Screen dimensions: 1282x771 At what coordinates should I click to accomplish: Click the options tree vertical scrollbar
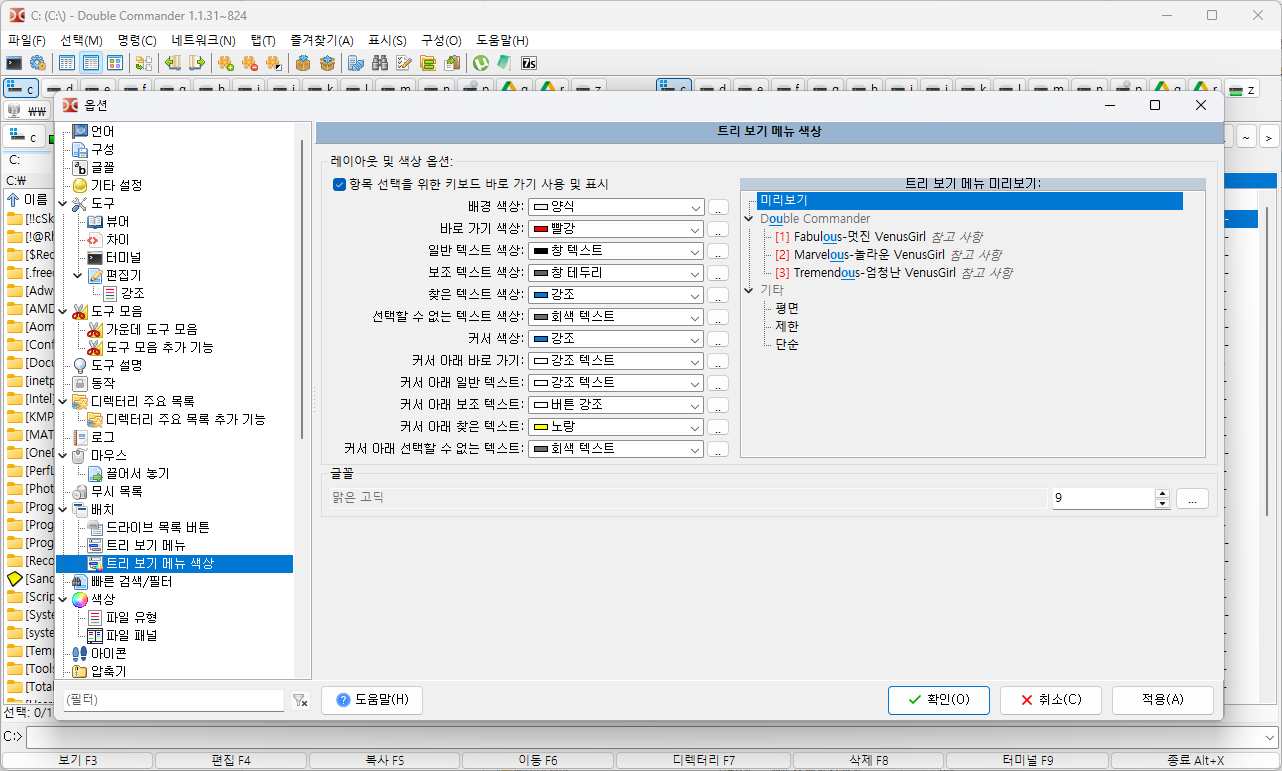click(301, 289)
